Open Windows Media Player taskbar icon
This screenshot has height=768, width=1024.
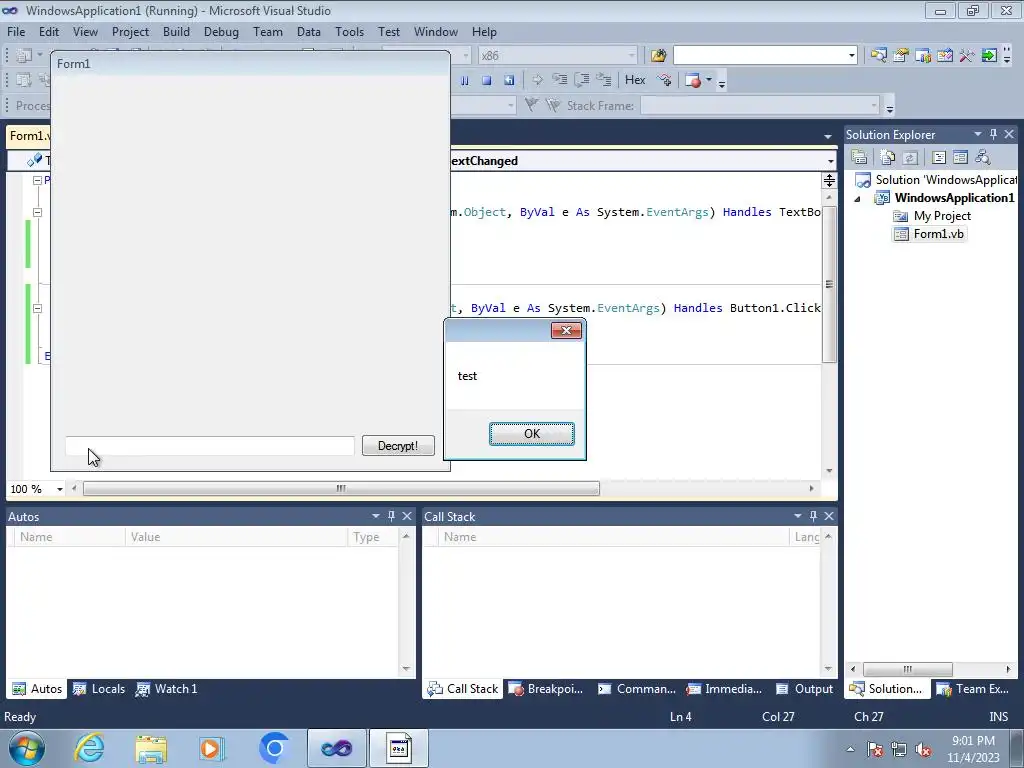[x=212, y=748]
